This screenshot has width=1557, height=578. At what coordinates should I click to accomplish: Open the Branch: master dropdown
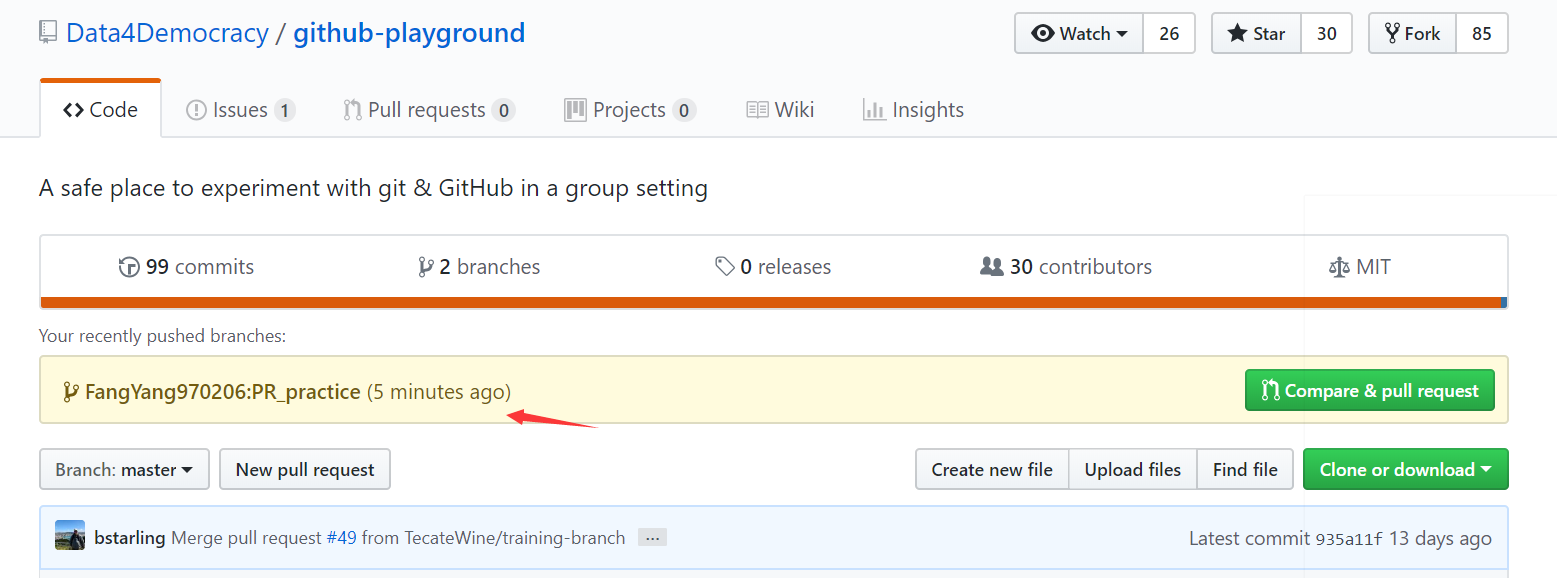pyautogui.click(x=124, y=469)
